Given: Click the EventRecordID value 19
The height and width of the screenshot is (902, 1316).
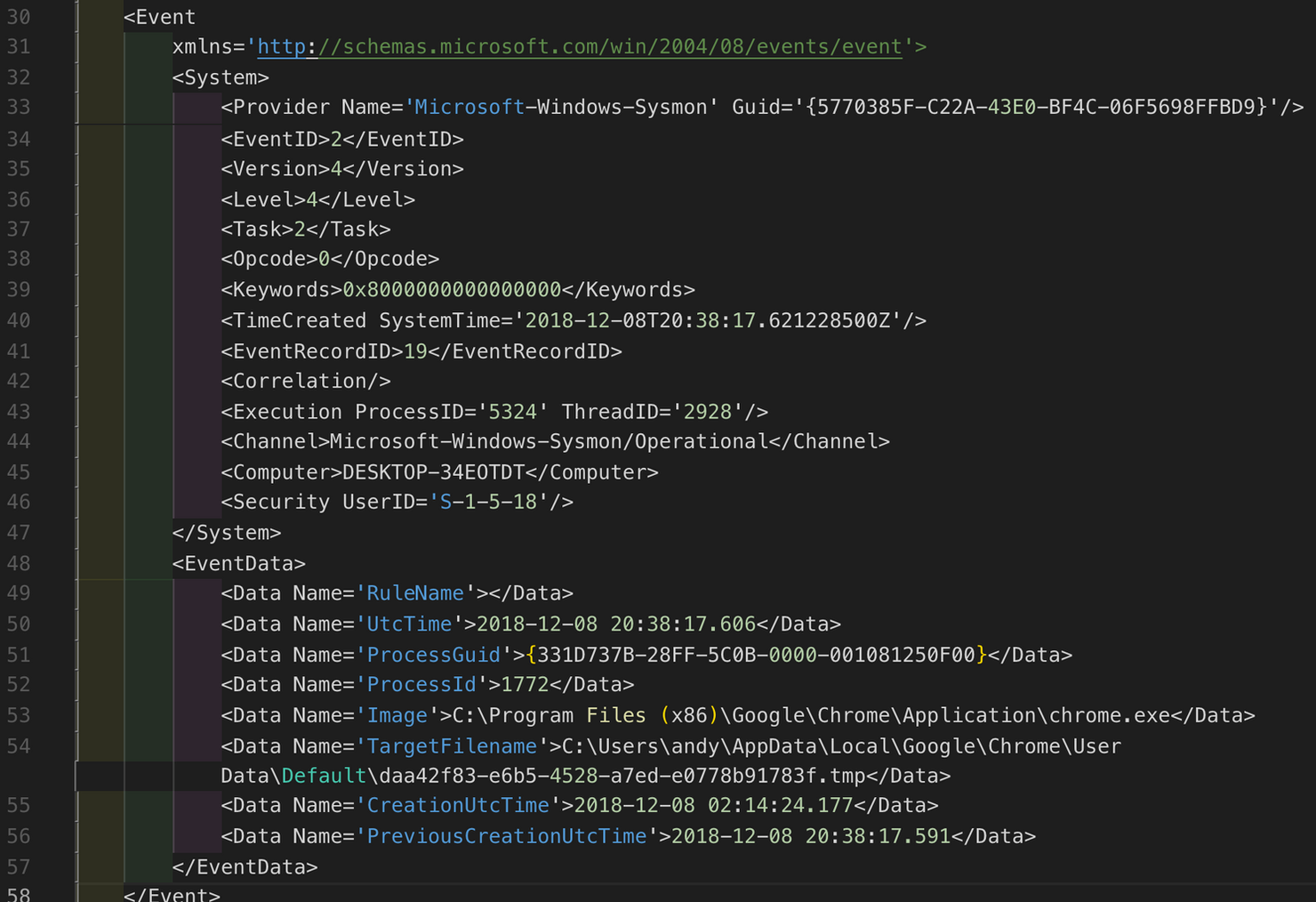Looking at the screenshot, I should pos(415,351).
